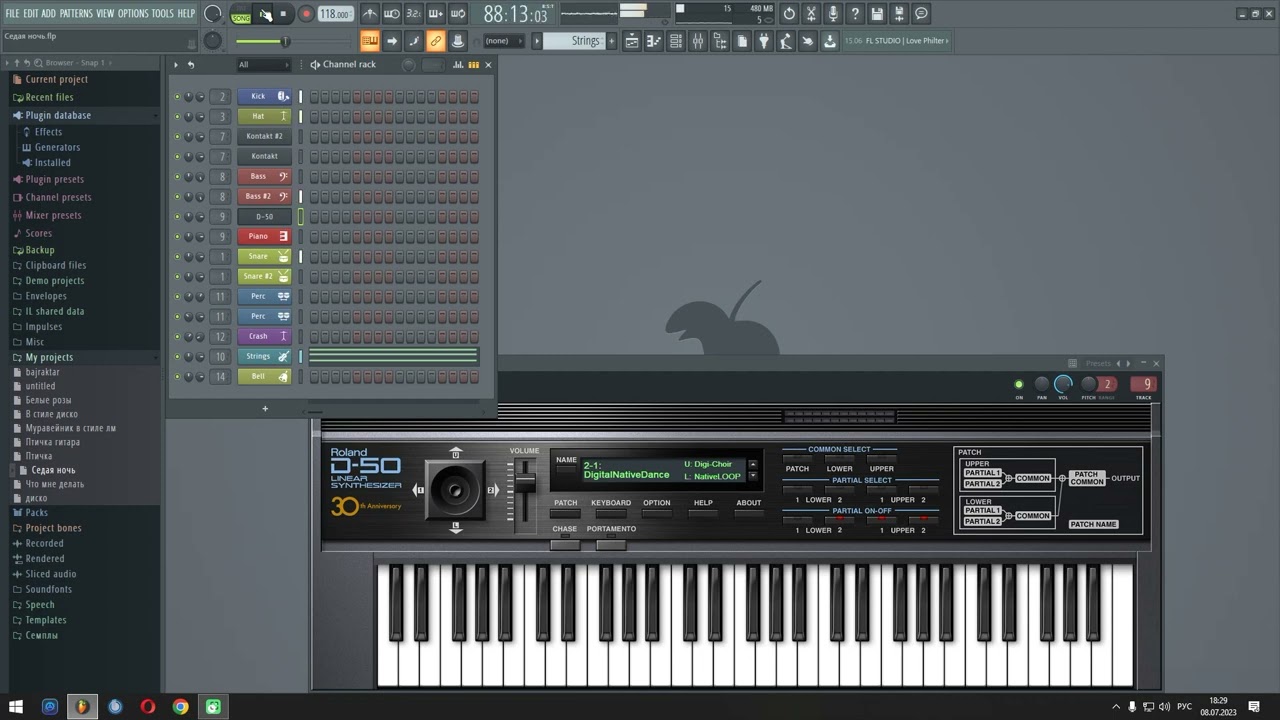Open the FILE menu
Image resolution: width=1280 pixels, height=720 pixels.
tap(12, 13)
